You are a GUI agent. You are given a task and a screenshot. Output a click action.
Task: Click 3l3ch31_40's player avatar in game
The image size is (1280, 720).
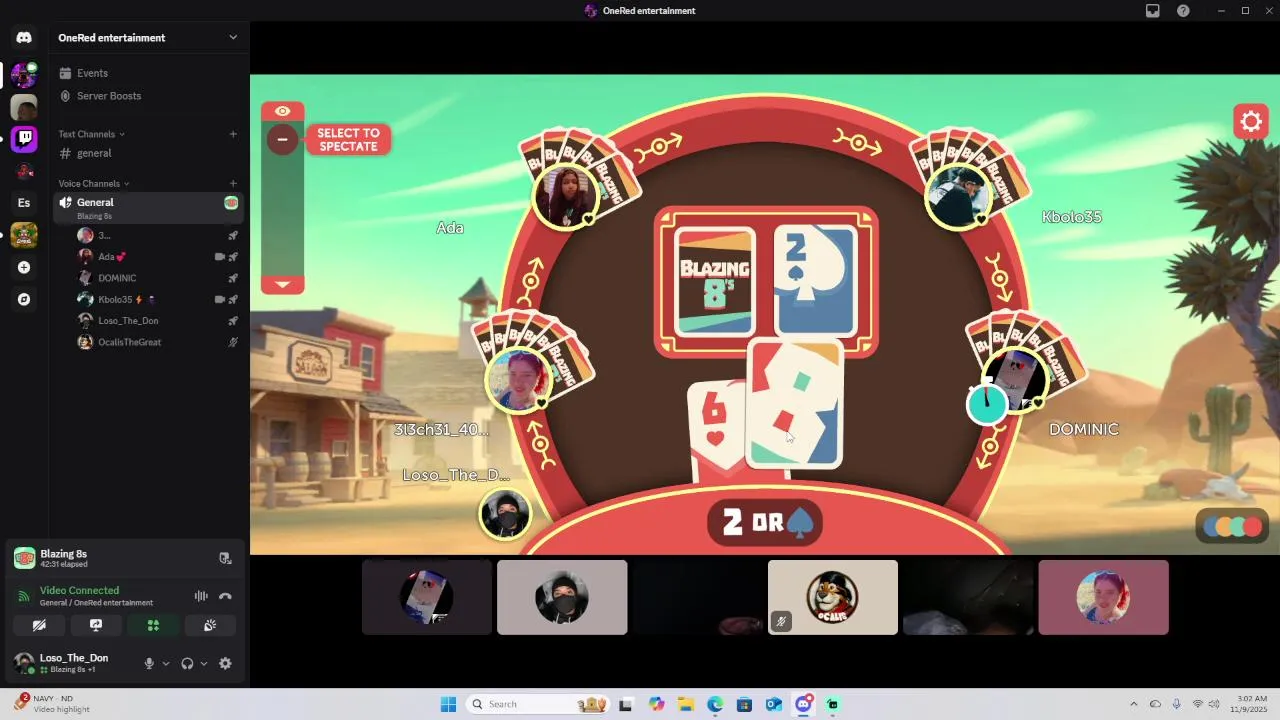[x=518, y=380]
